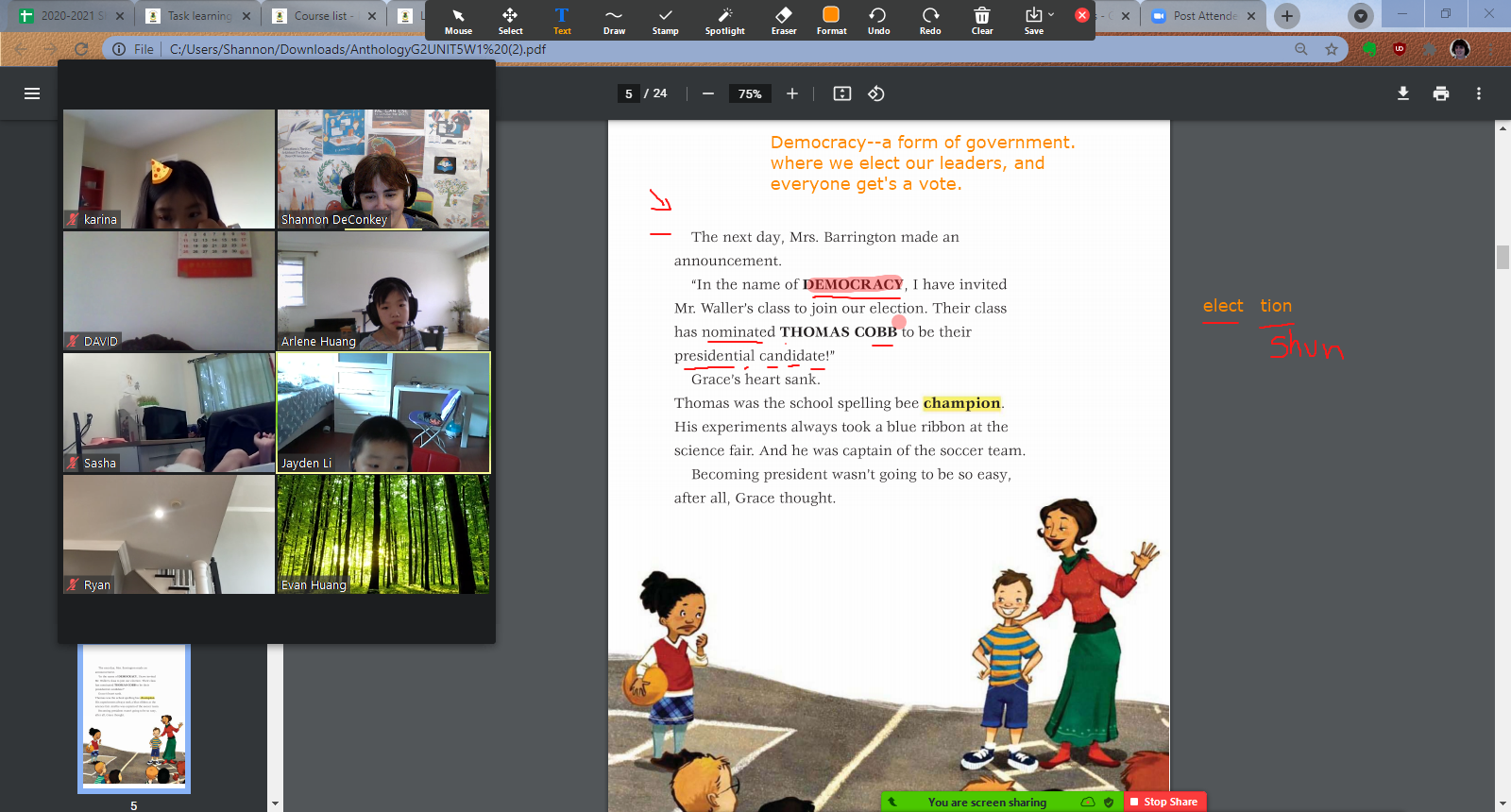Save the annotated screen

pyautogui.click(x=1034, y=21)
